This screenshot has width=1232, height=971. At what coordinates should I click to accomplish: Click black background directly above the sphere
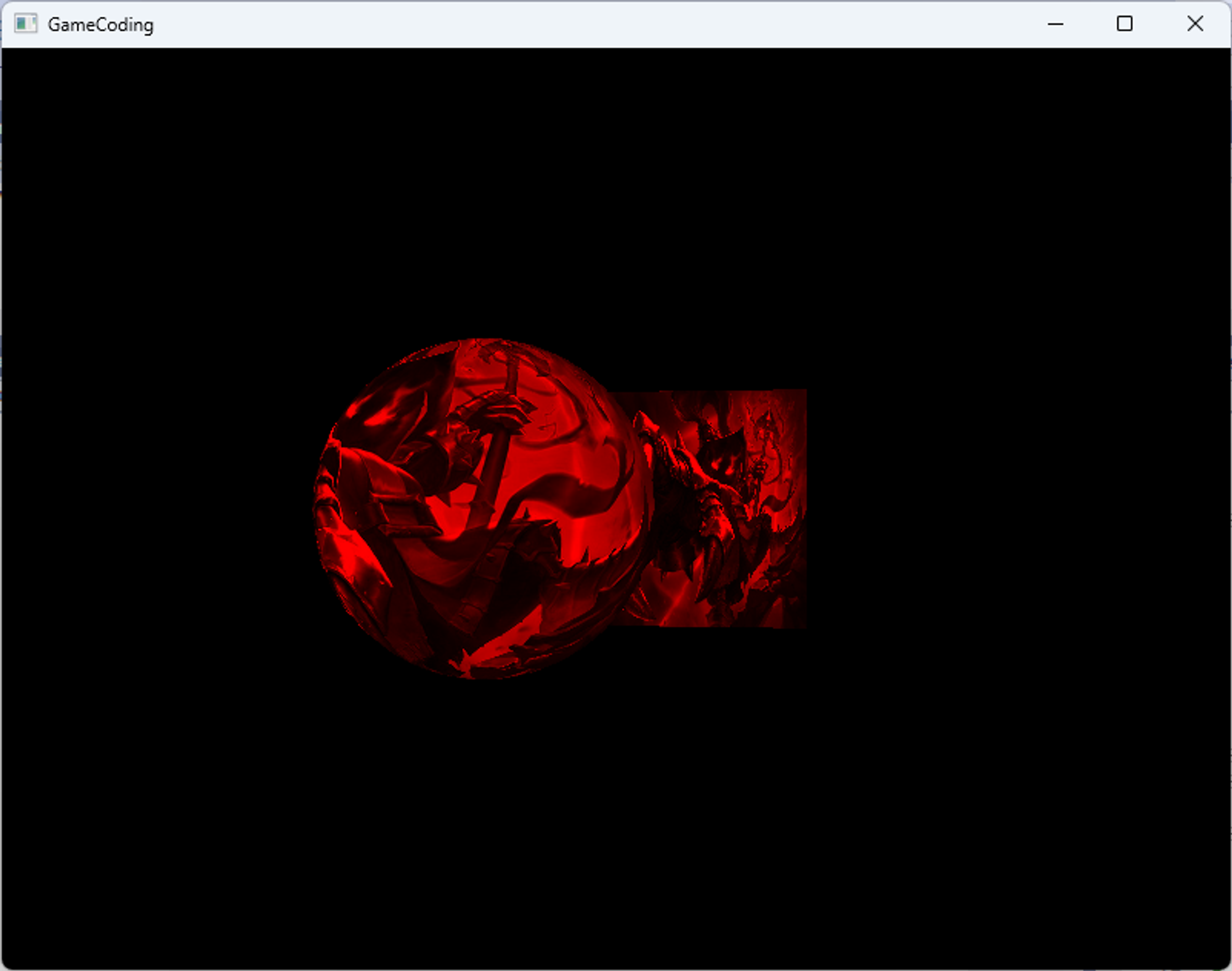pyautogui.click(x=484, y=216)
